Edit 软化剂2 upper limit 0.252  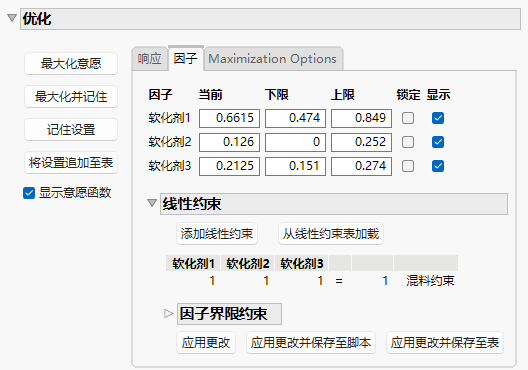(x=361, y=142)
